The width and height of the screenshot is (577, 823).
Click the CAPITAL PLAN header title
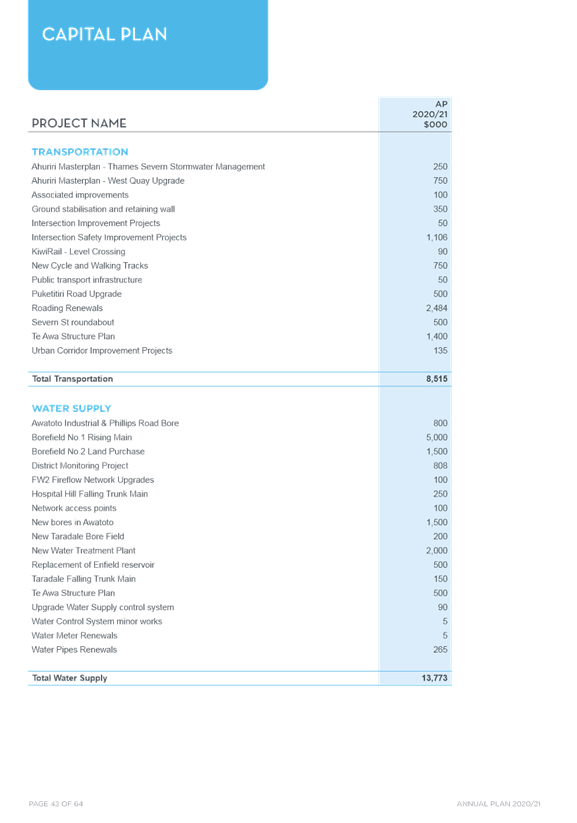(x=104, y=35)
